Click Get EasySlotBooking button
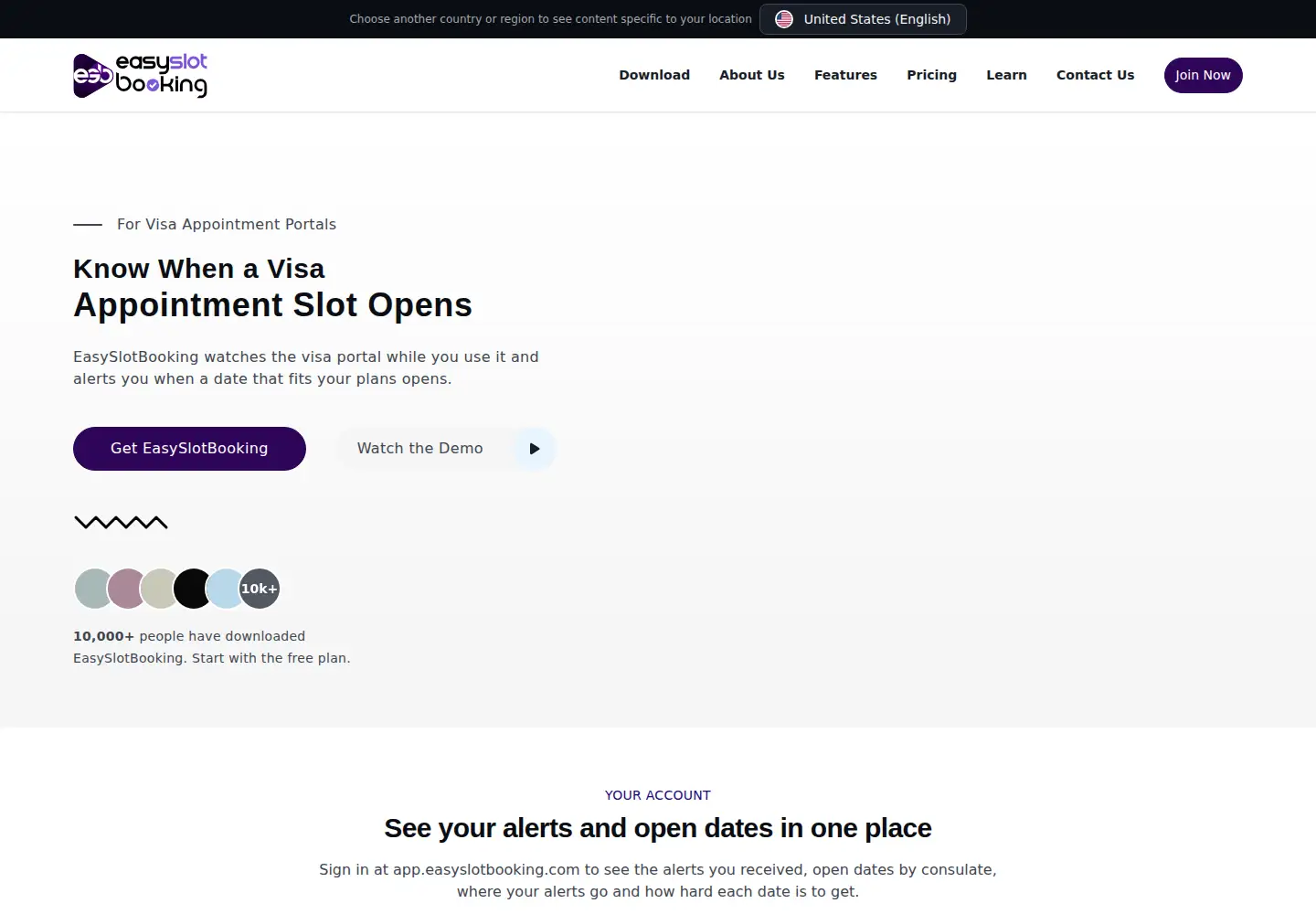1316x914 pixels. pos(189,449)
